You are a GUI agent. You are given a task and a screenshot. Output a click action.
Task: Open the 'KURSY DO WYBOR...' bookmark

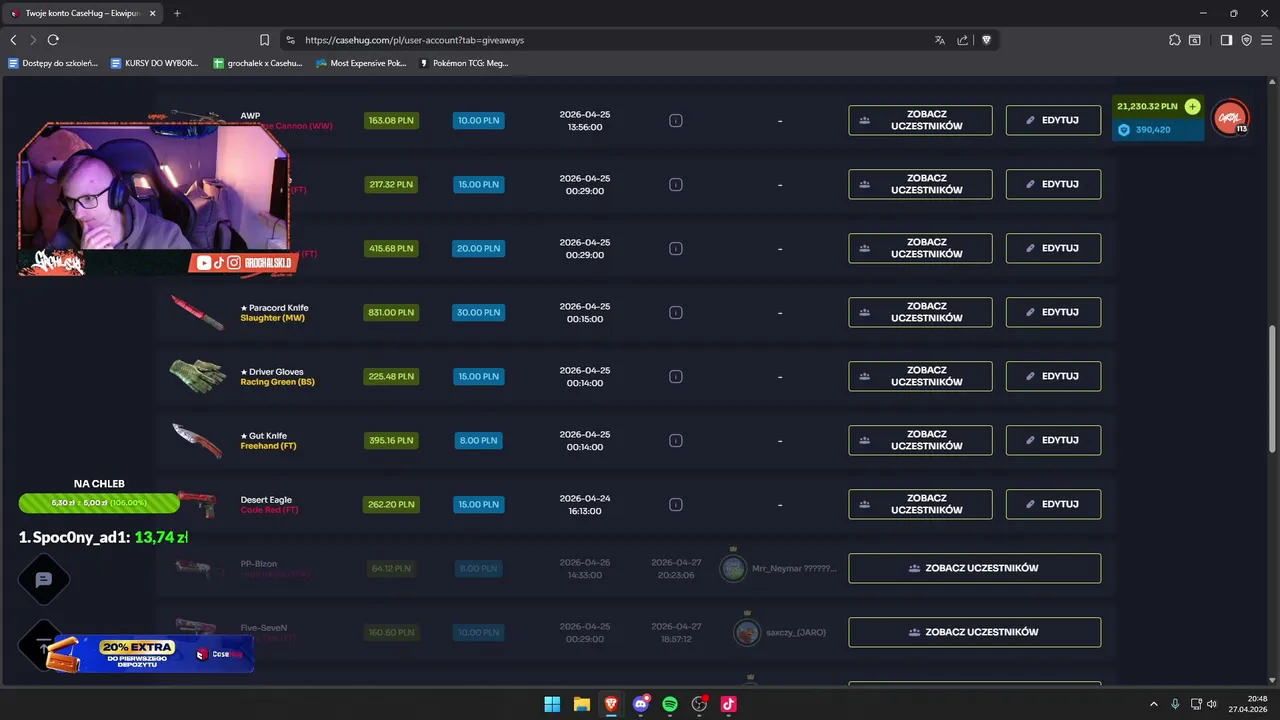154,63
